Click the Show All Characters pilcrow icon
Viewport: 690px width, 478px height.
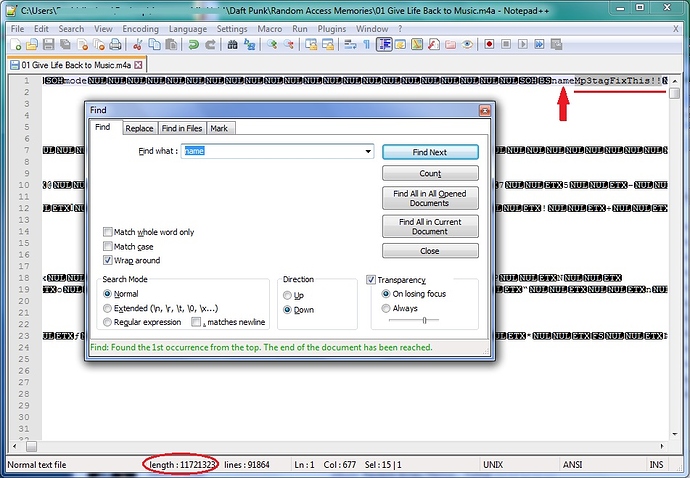[x=366, y=44]
